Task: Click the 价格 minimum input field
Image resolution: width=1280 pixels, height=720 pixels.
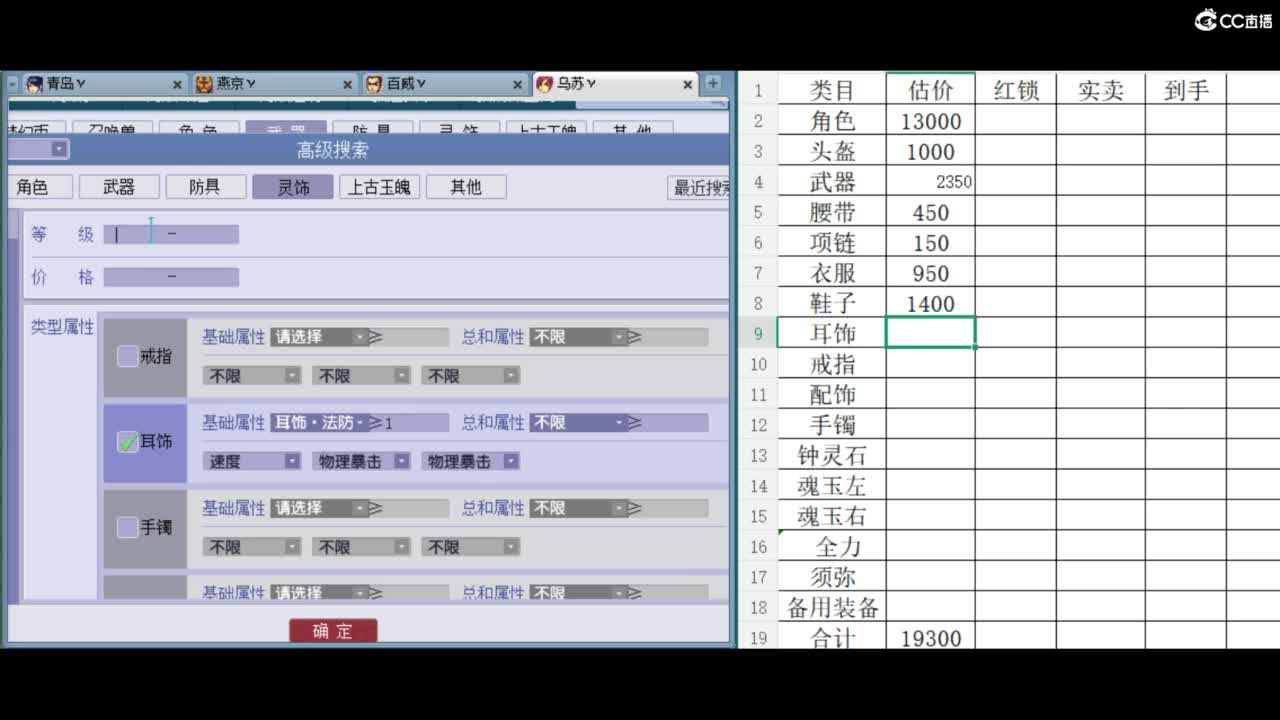Action: point(135,276)
